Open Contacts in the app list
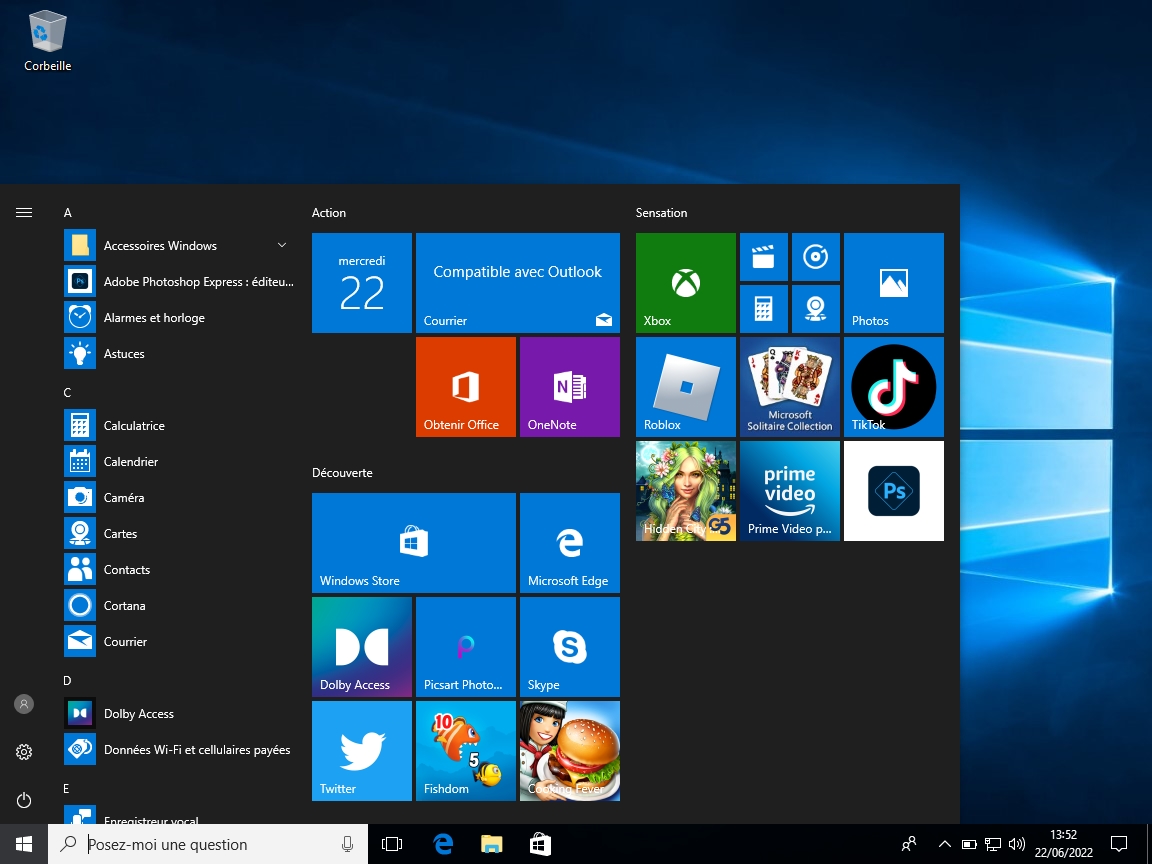The height and width of the screenshot is (864, 1152). [x=179, y=569]
